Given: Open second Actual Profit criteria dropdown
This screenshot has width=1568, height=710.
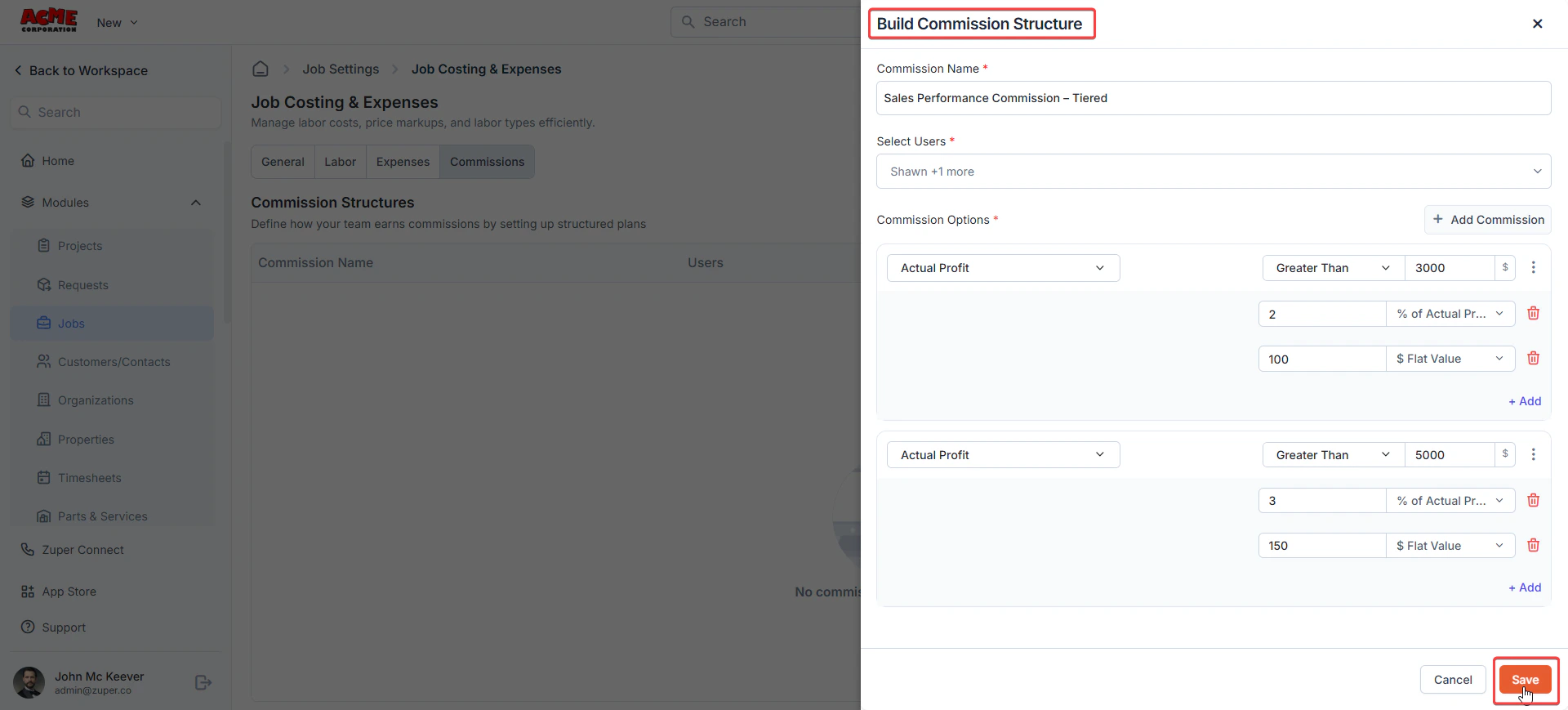Looking at the screenshot, I should click(x=1003, y=455).
